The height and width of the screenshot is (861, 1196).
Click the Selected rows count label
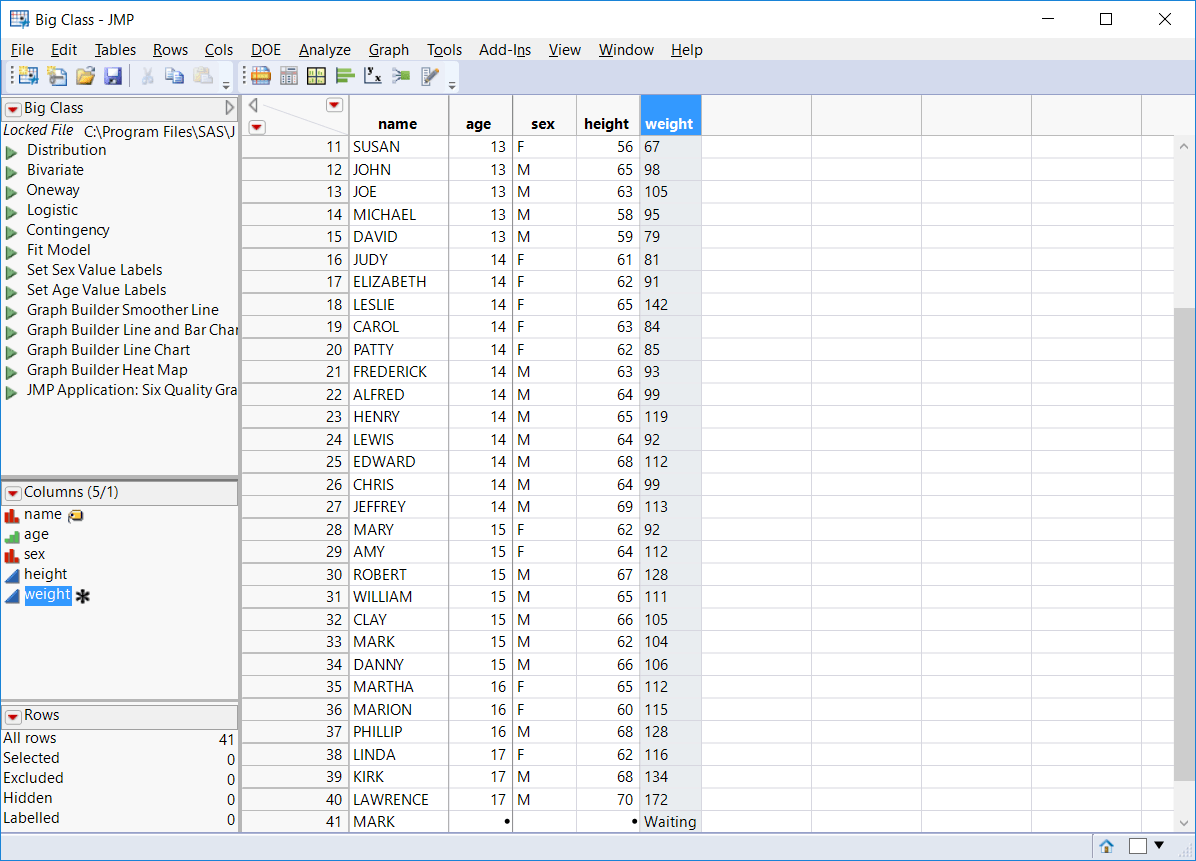pos(31,758)
